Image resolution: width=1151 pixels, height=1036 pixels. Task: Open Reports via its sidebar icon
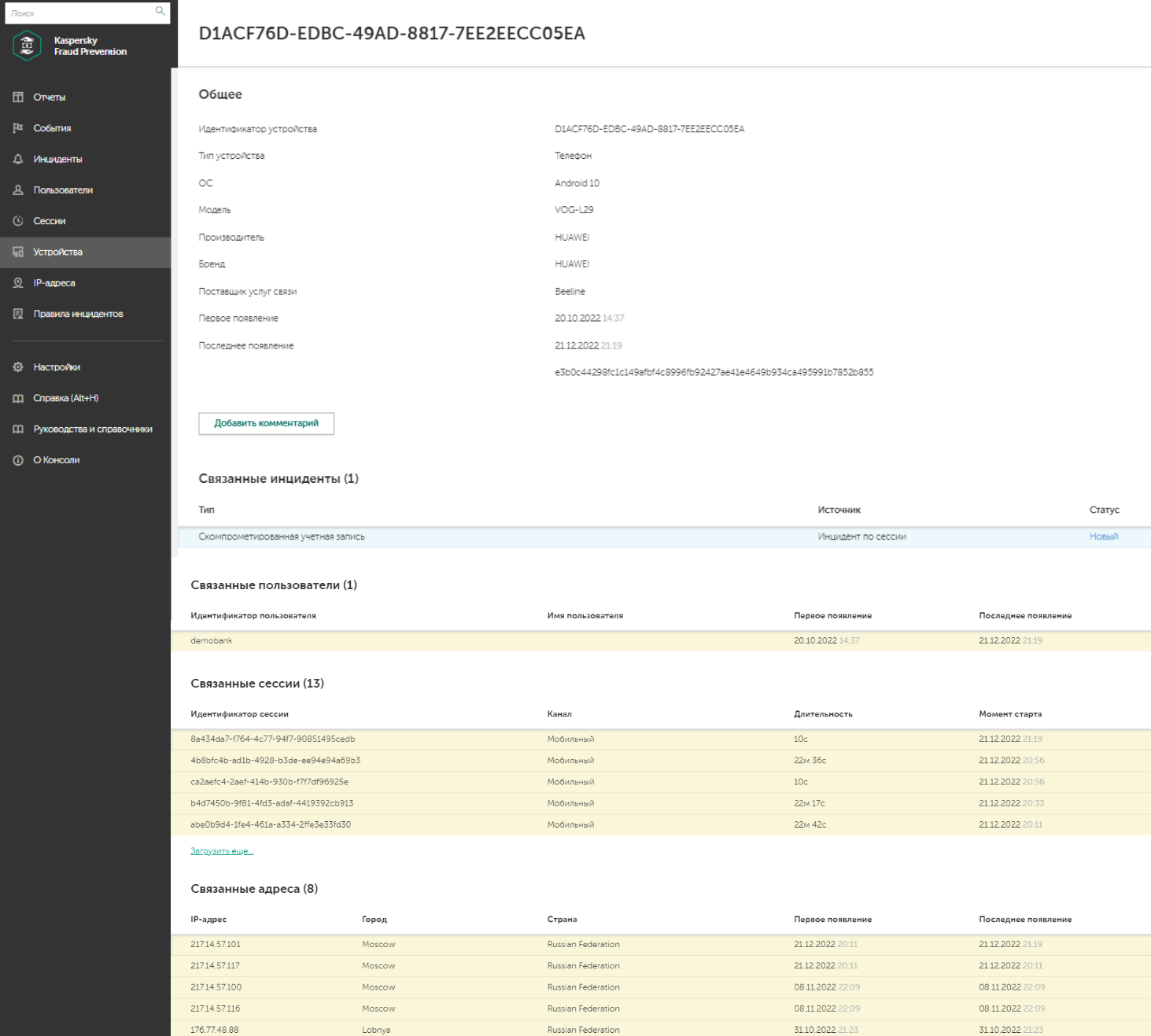point(18,98)
